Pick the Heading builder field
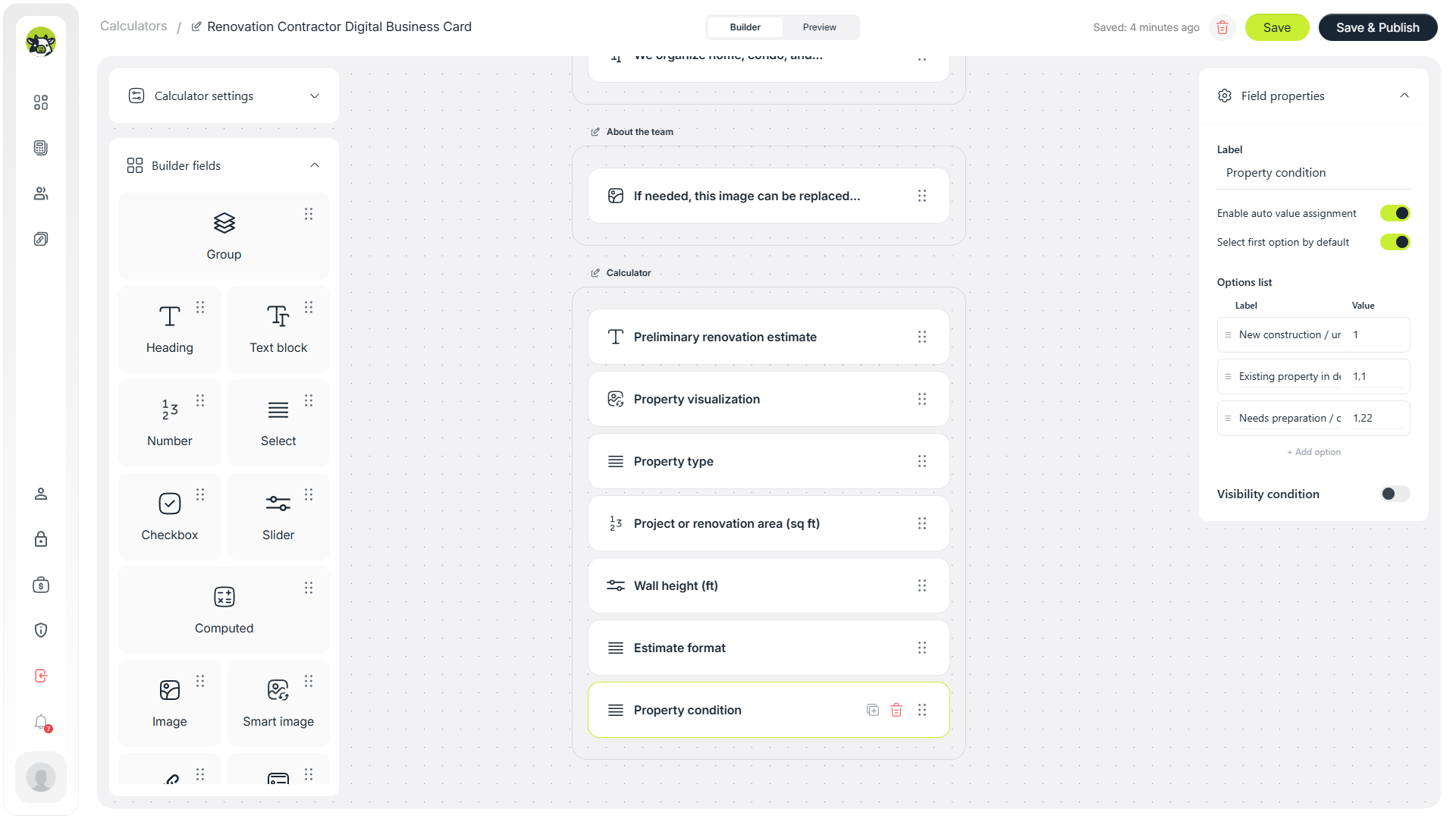This screenshot has width=1456, height=819. click(x=169, y=329)
